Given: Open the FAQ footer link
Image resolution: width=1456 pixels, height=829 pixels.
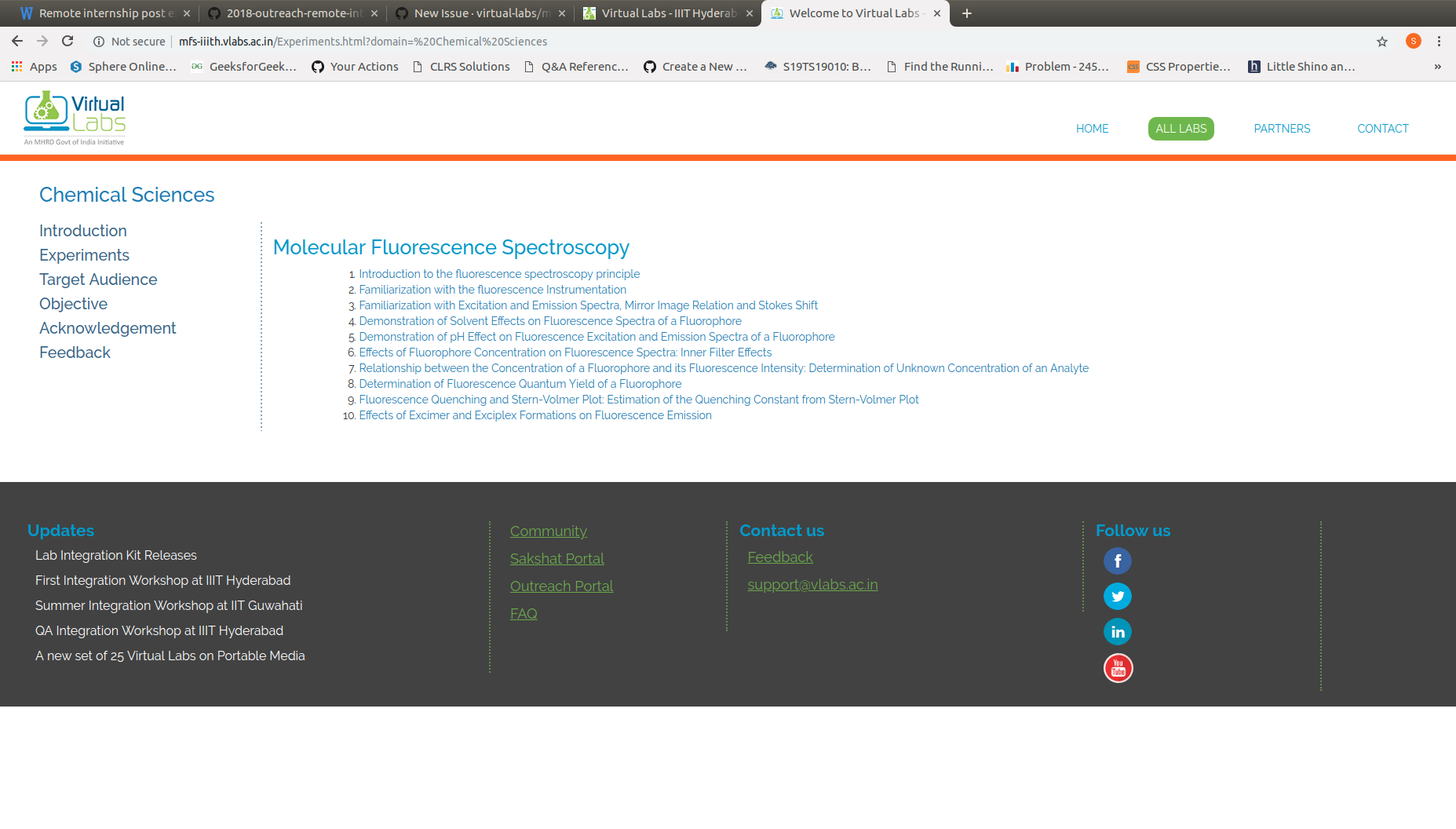Looking at the screenshot, I should 524,613.
